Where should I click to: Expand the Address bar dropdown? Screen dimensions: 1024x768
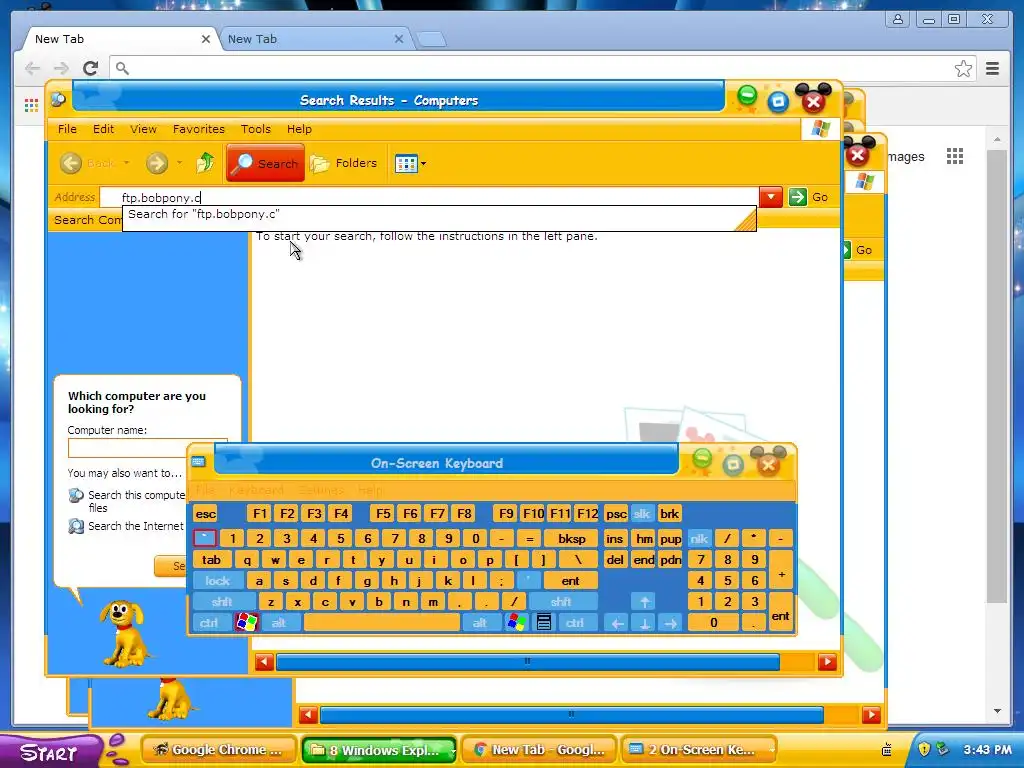(771, 197)
